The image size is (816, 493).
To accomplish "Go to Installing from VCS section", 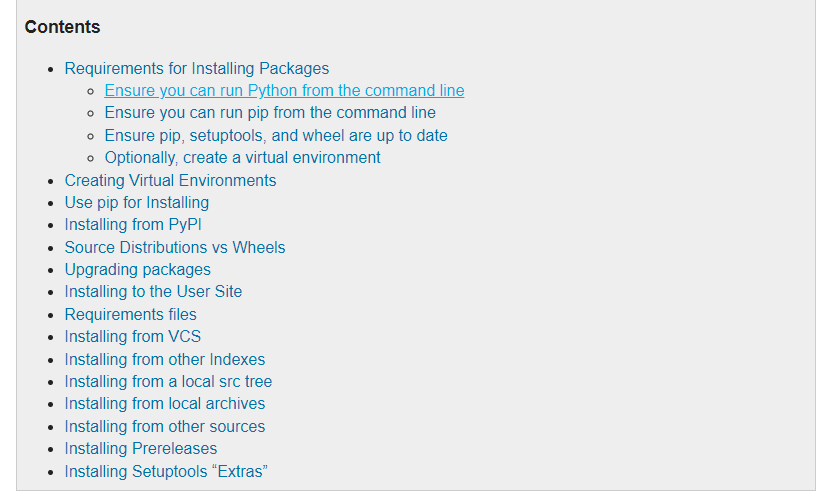I will click(132, 336).
